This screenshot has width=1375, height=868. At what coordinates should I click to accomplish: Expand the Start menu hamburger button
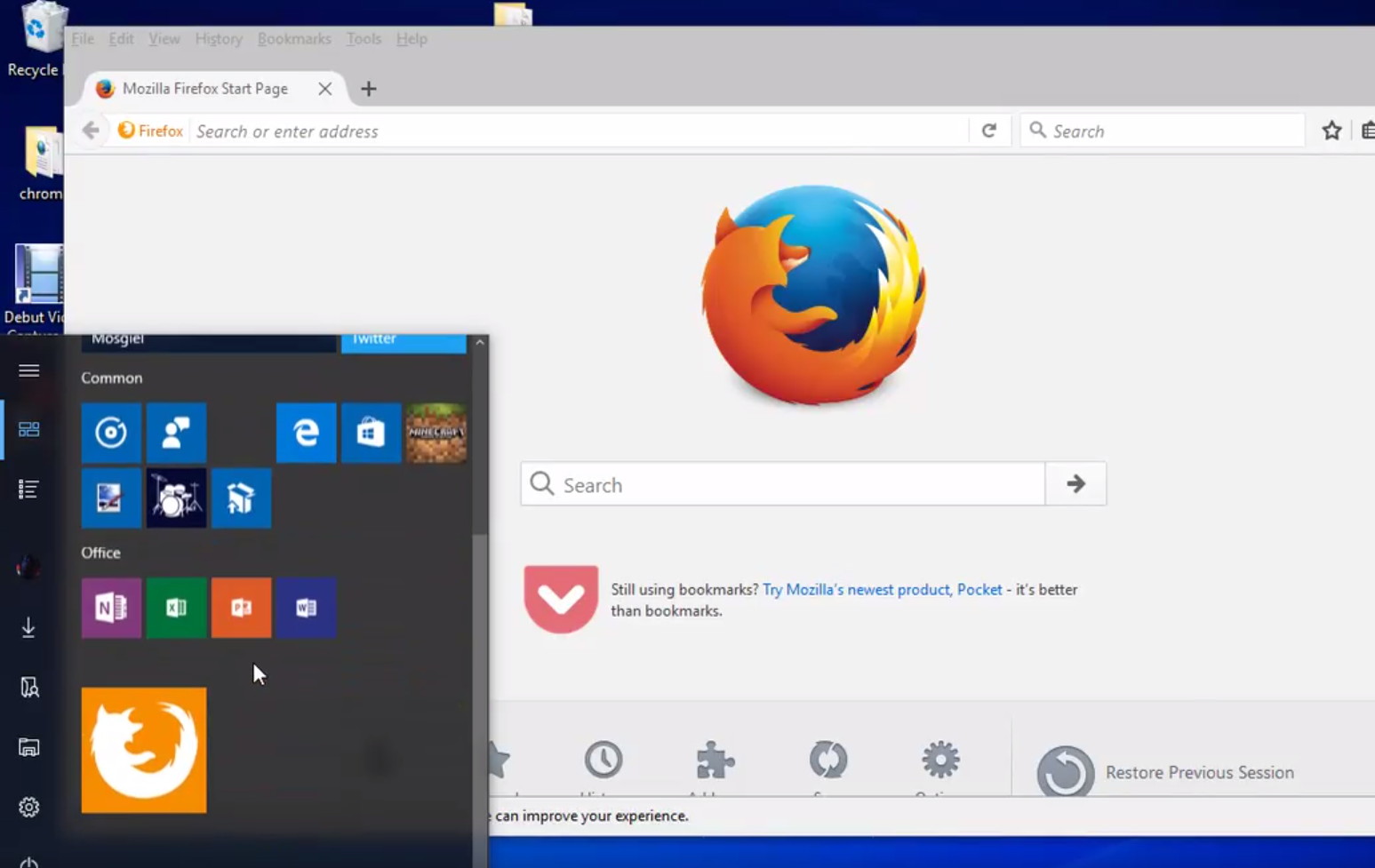click(29, 370)
